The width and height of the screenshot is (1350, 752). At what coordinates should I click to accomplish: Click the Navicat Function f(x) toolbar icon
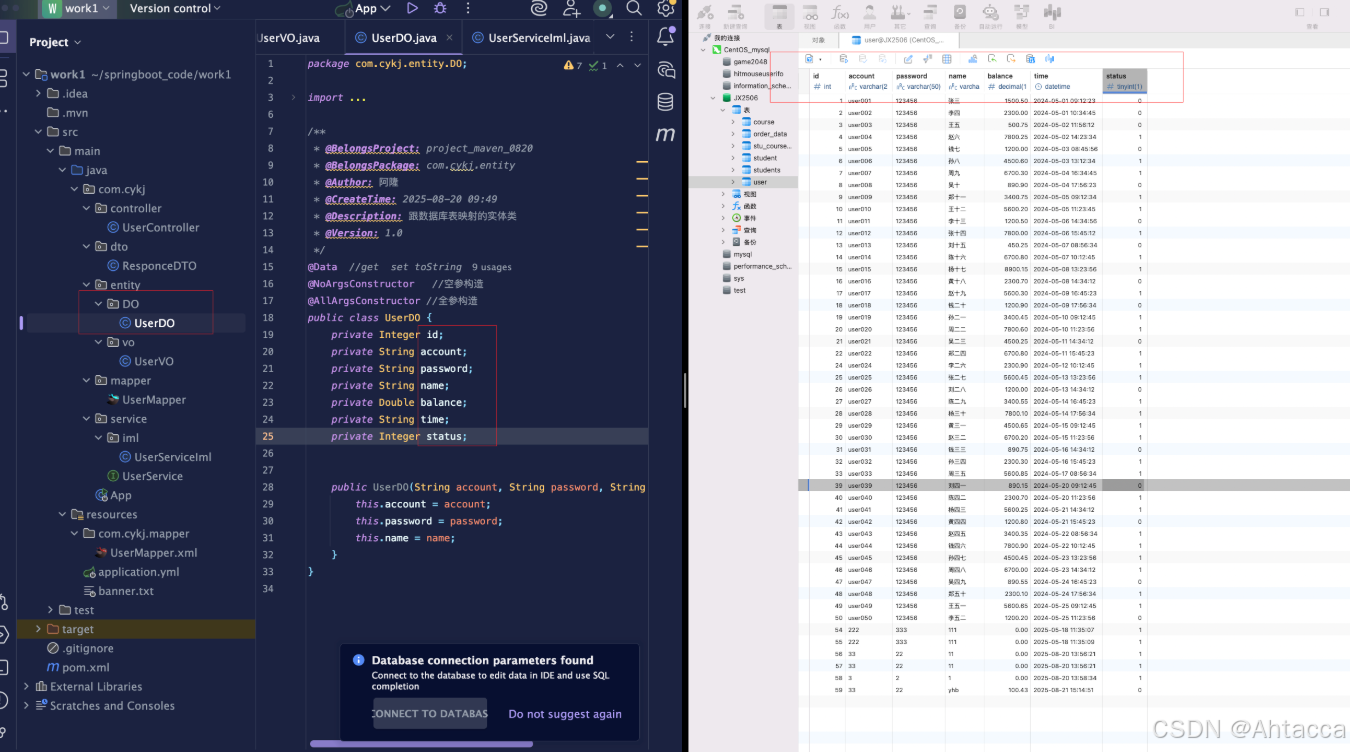(x=840, y=16)
